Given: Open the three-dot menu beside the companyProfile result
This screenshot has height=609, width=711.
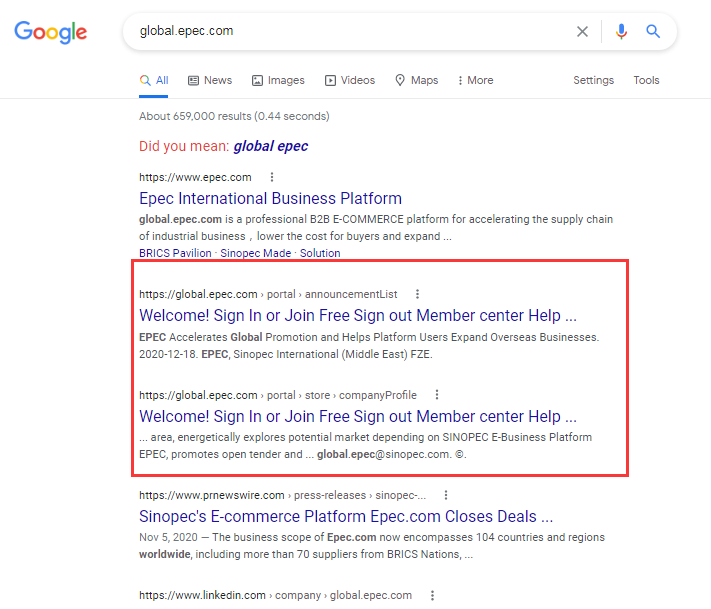Looking at the screenshot, I should tap(437, 395).
